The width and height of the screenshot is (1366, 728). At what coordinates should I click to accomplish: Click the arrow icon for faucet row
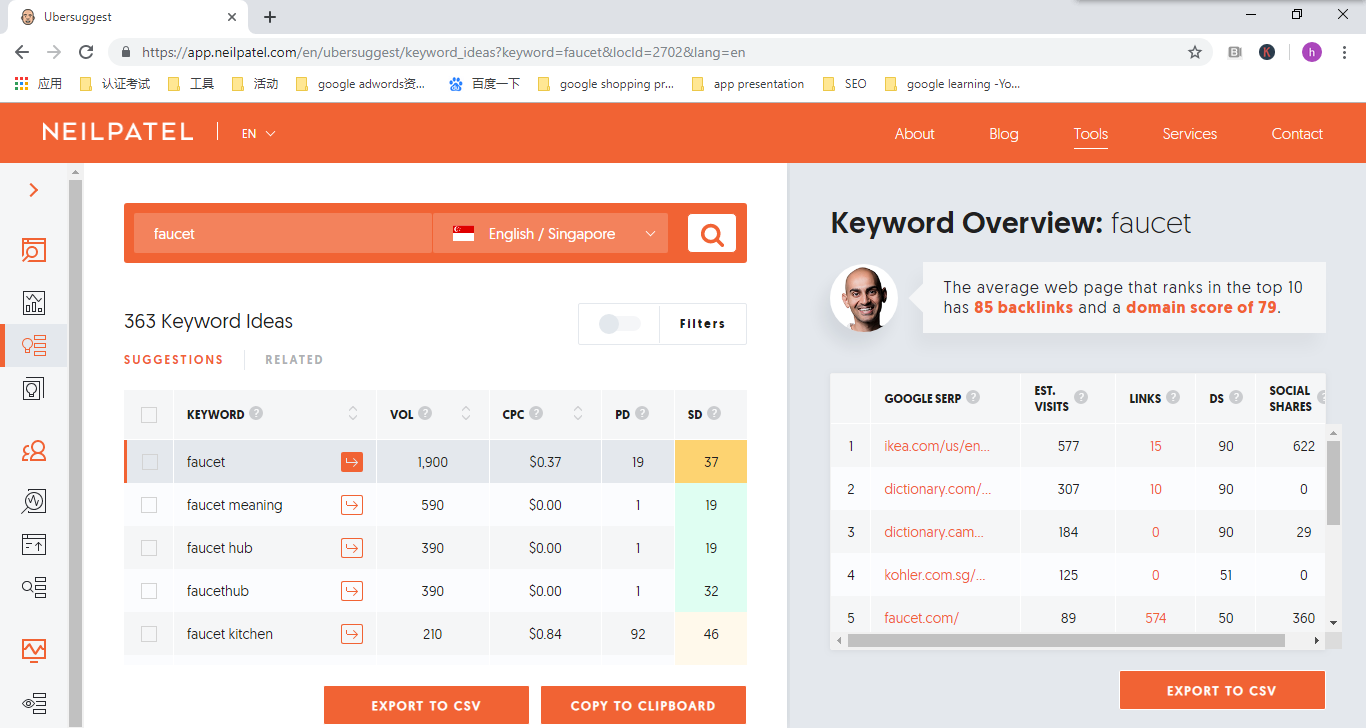point(352,462)
